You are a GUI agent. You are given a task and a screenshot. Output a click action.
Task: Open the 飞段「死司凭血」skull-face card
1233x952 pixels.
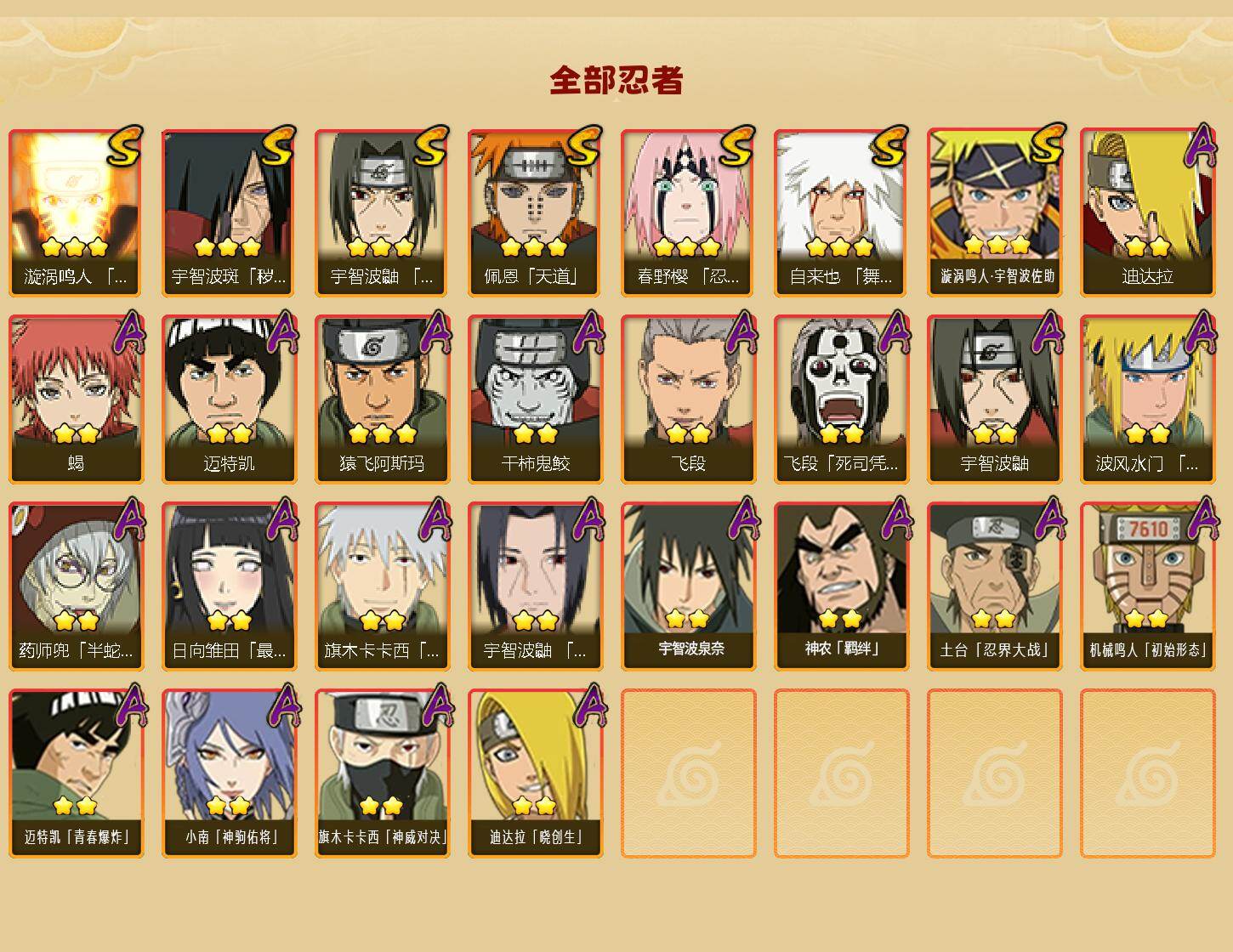pos(841,399)
